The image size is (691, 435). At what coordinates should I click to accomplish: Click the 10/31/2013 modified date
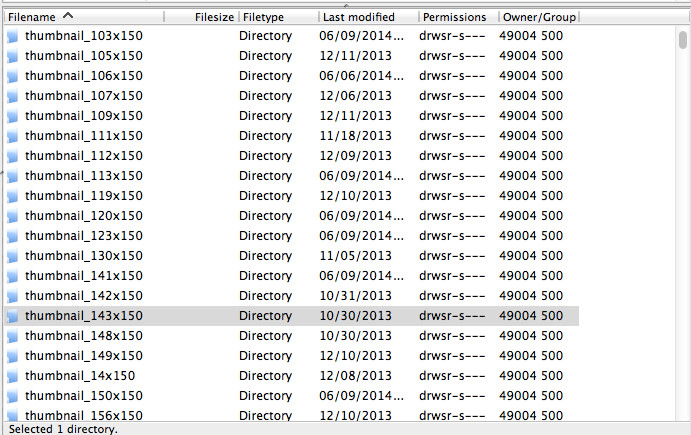pyautogui.click(x=355, y=296)
